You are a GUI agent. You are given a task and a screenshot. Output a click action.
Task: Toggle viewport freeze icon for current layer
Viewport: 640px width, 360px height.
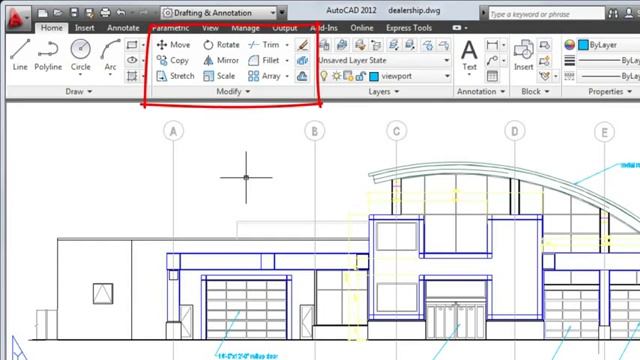tap(348, 76)
